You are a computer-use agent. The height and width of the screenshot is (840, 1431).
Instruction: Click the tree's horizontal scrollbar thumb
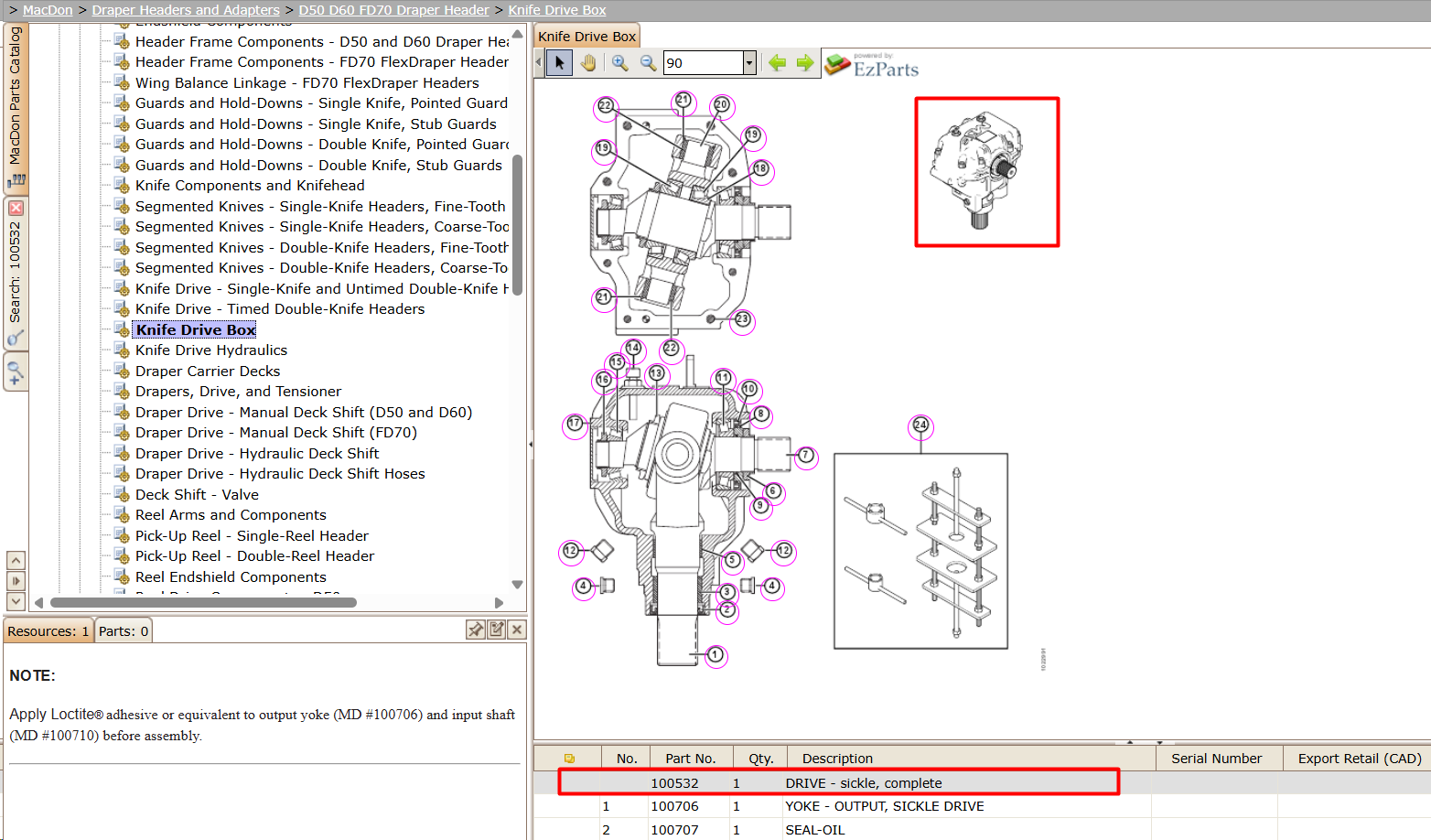coord(203,603)
